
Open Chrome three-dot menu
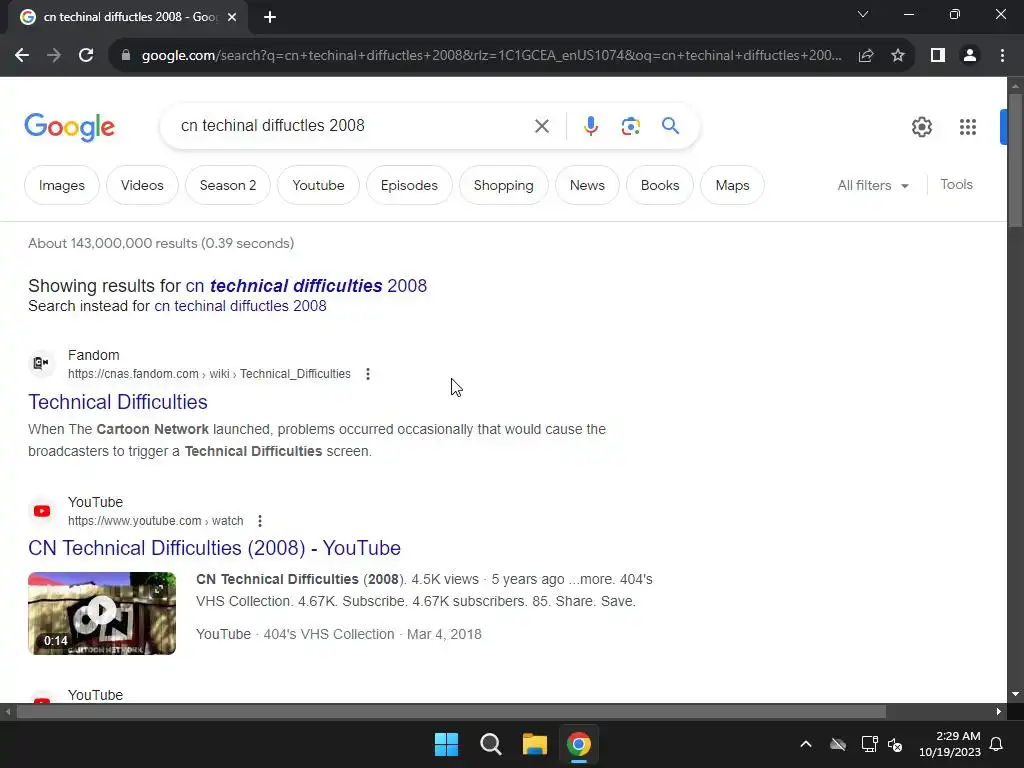[x=1002, y=56]
